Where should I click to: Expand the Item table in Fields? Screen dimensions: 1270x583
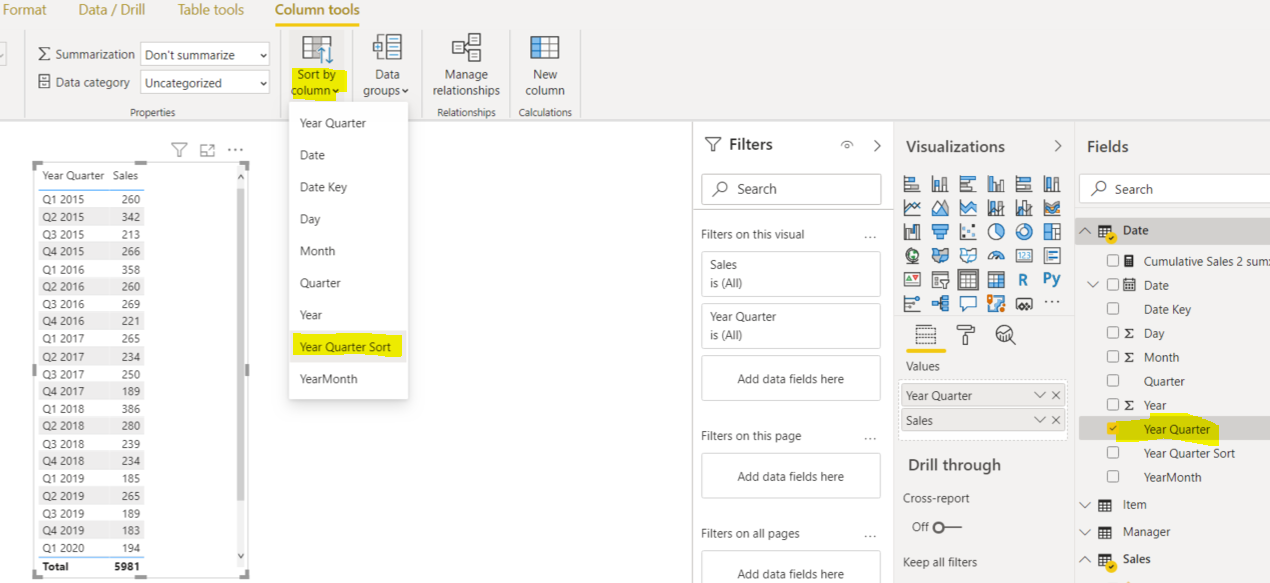tap(1086, 505)
